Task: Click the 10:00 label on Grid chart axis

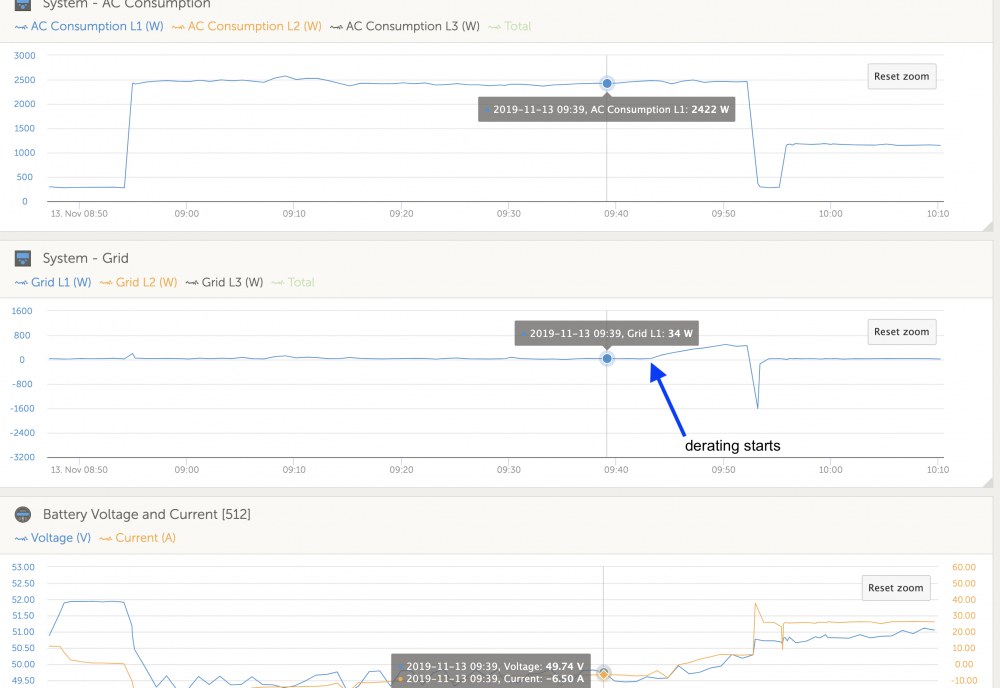Action: (x=830, y=470)
